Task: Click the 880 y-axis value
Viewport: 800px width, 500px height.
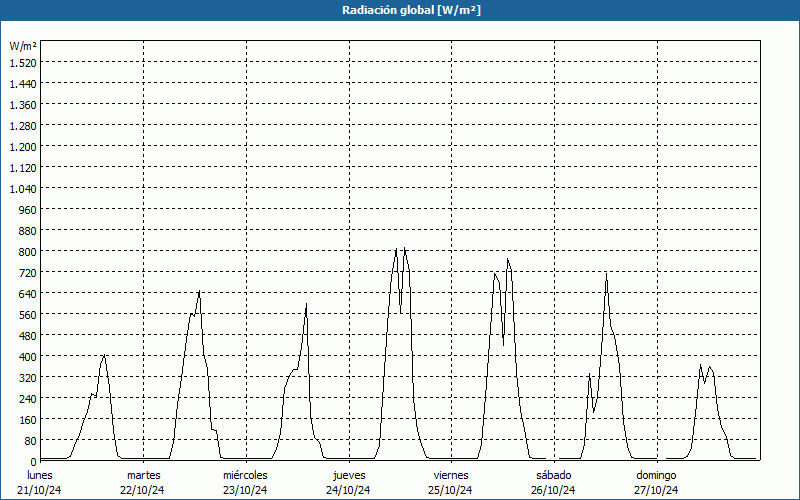Action: (x=28, y=231)
